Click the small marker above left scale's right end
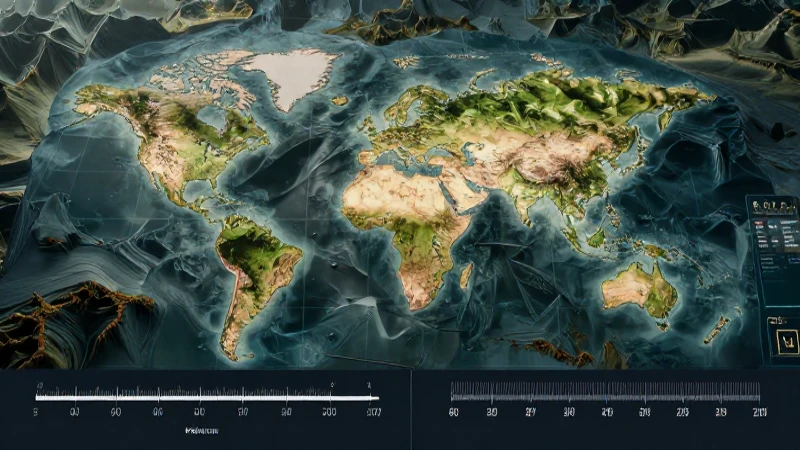This screenshot has height=450, width=800. point(369,384)
